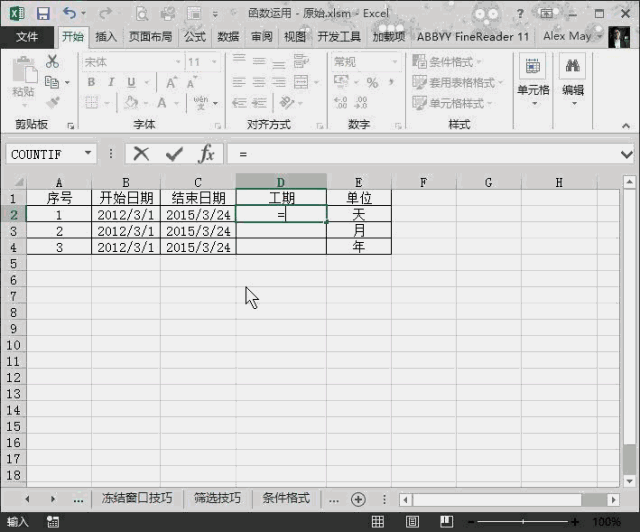
Task: Open the Cells group dropdown
Action: pyautogui.click(x=533, y=81)
